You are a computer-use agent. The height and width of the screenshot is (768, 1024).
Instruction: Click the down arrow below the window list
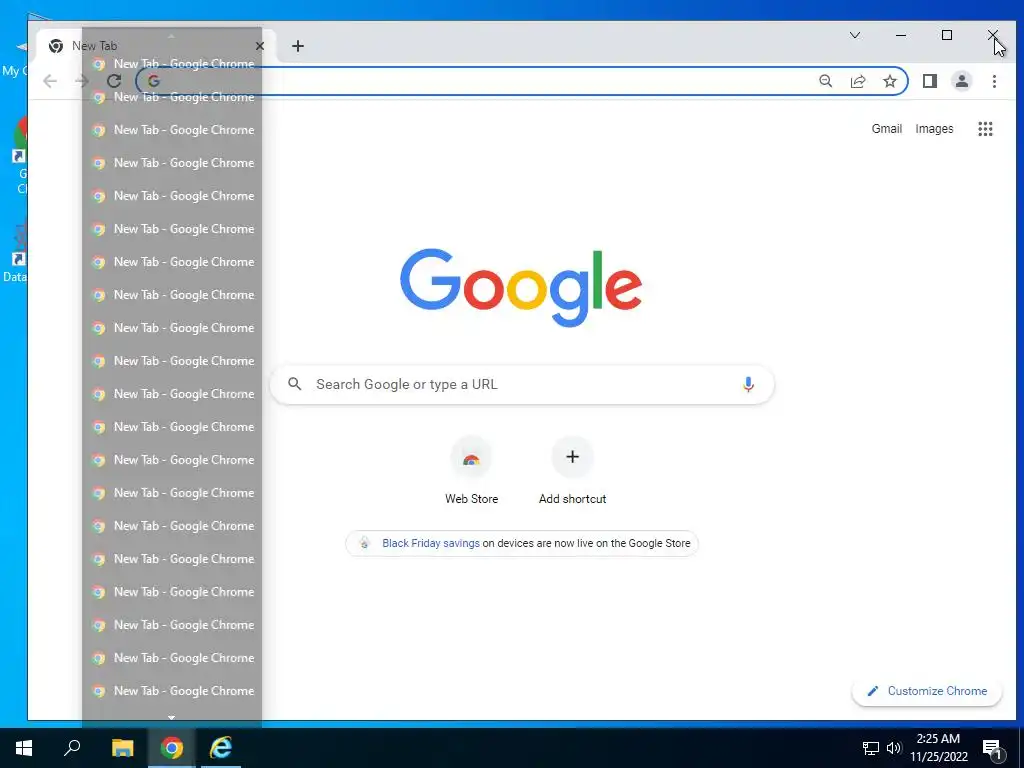pos(172,718)
